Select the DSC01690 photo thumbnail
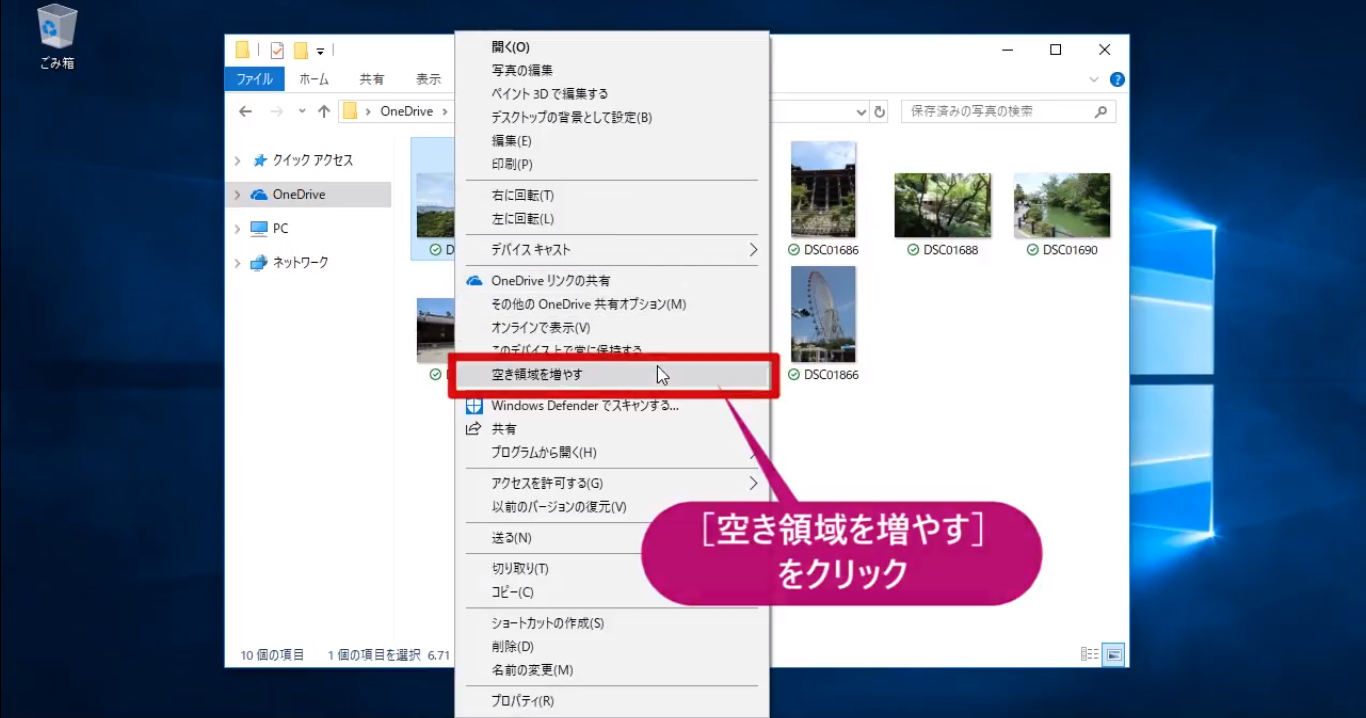1366x718 pixels. pos(1062,205)
